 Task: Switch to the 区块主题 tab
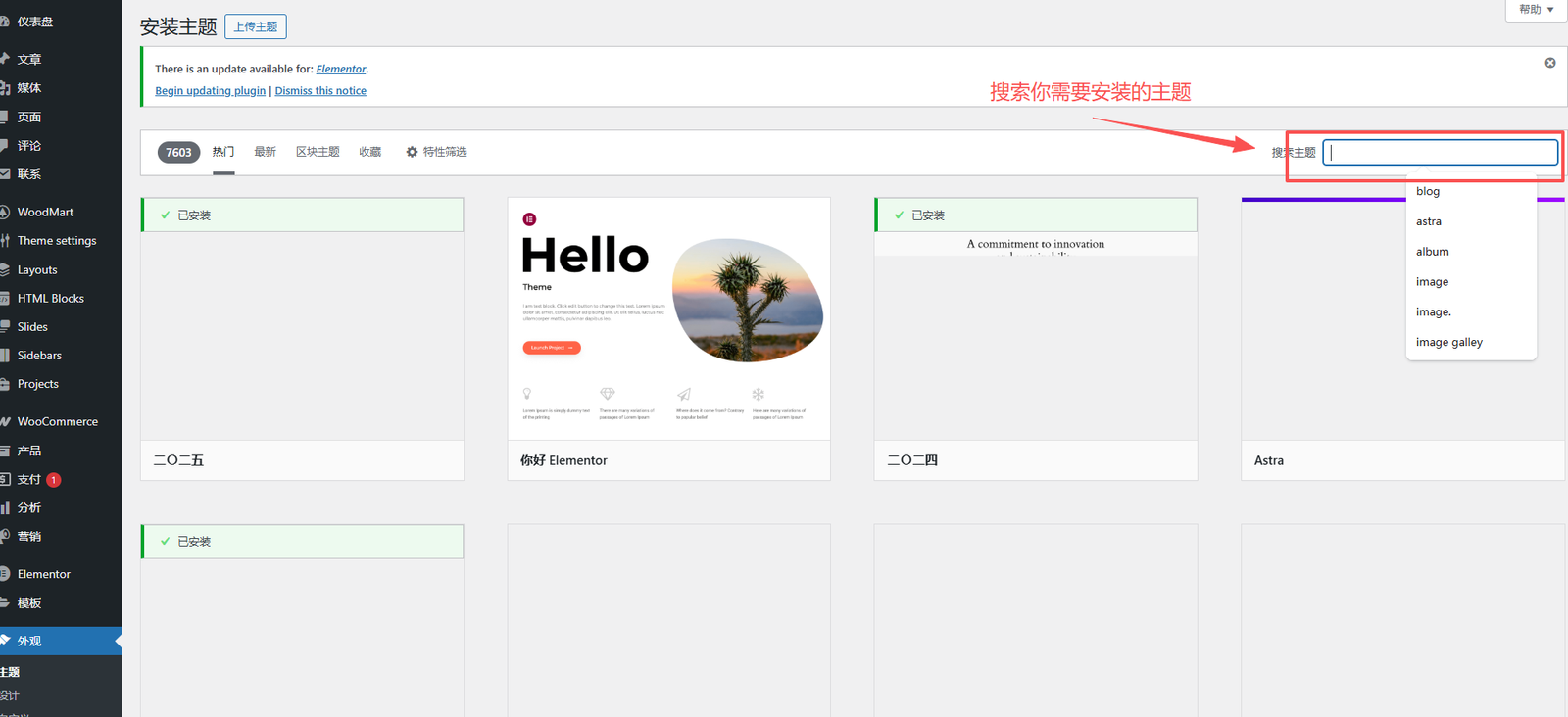pos(318,152)
